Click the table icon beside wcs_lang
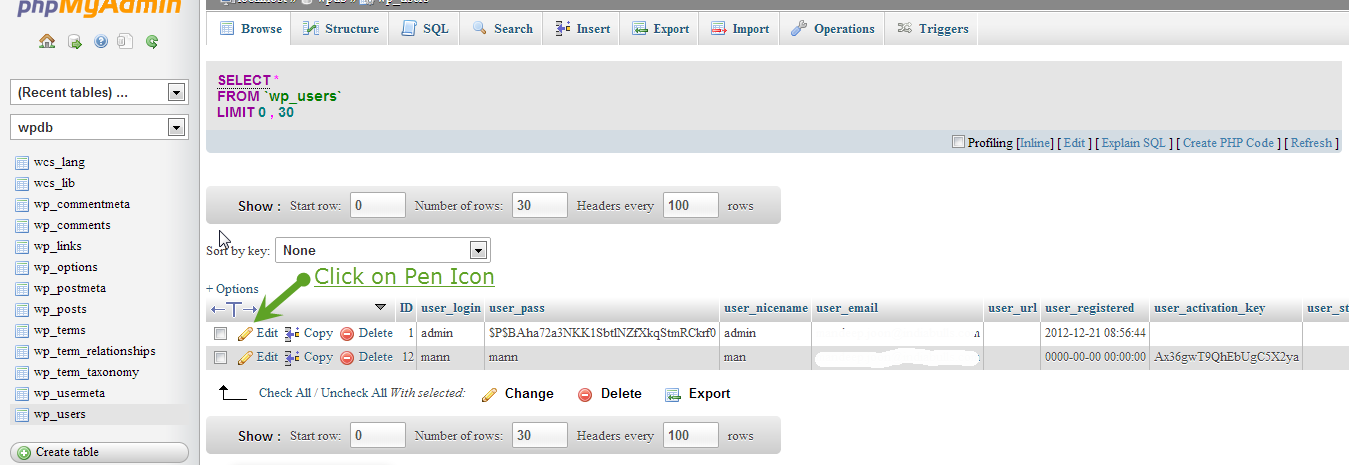 pyautogui.click(x=21, y=162)
